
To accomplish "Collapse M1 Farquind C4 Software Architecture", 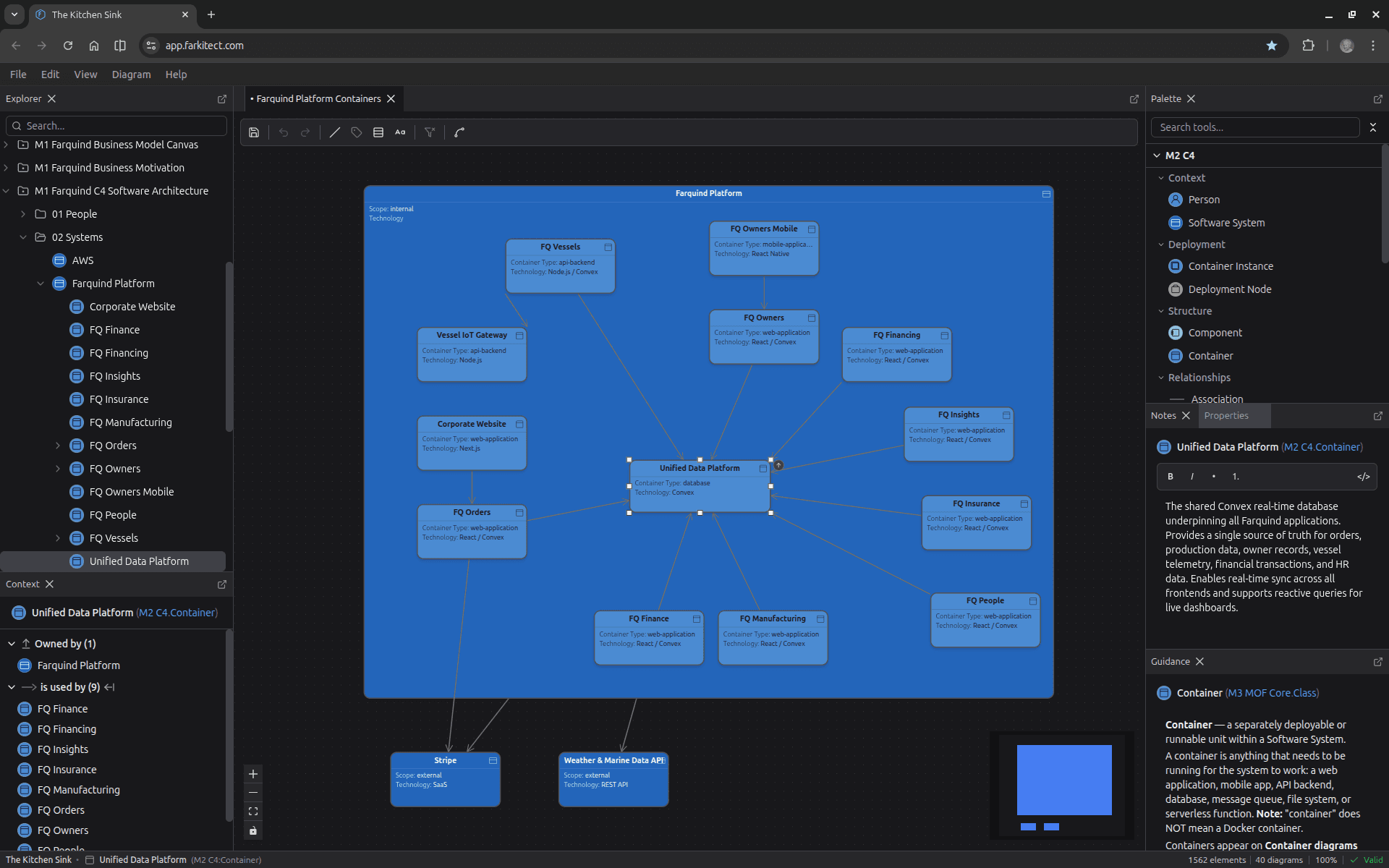I will tap(7, 192).
